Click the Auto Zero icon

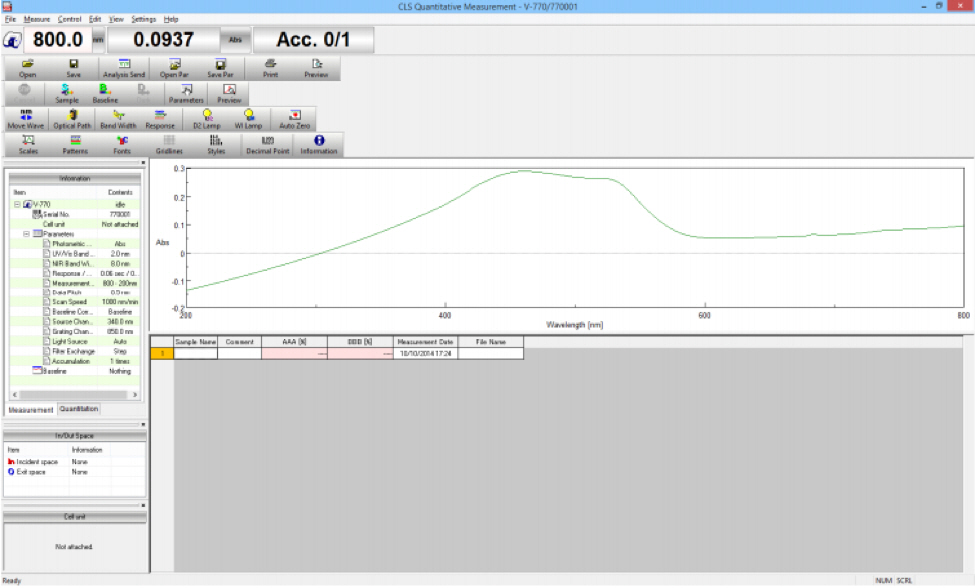pyautogui.click(x=294, y=120)
